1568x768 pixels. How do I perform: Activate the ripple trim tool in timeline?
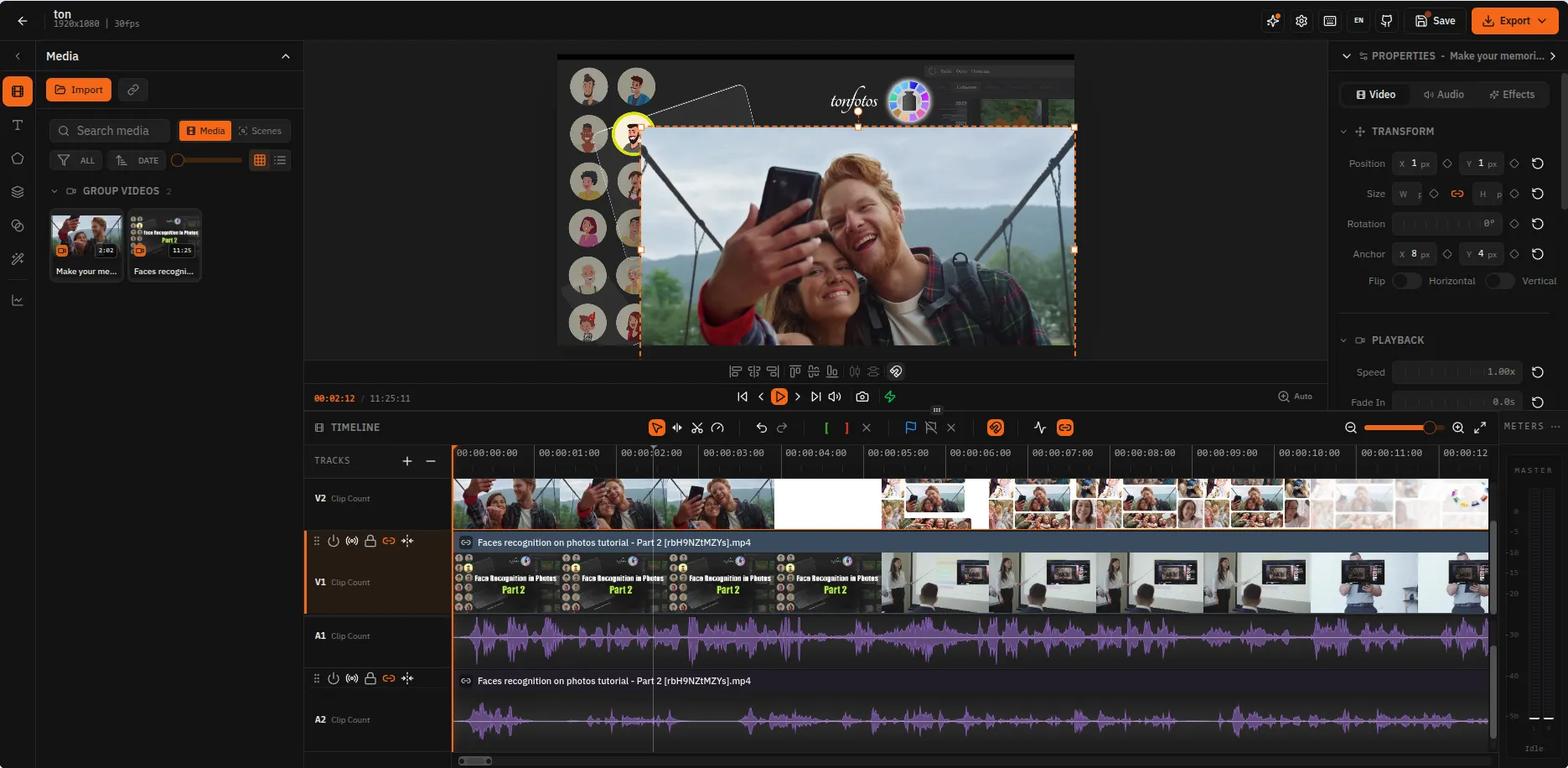click(x=677, y=428)
